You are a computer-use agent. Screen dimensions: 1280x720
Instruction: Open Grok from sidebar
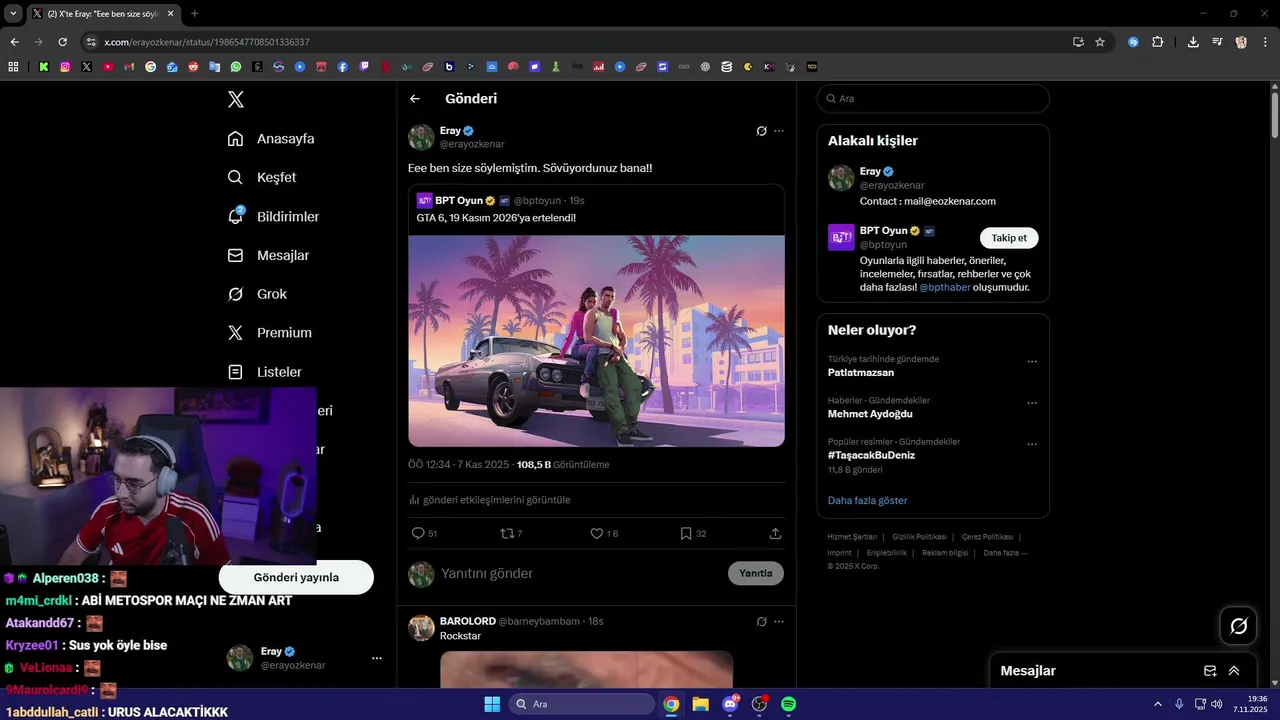point(257,294)
